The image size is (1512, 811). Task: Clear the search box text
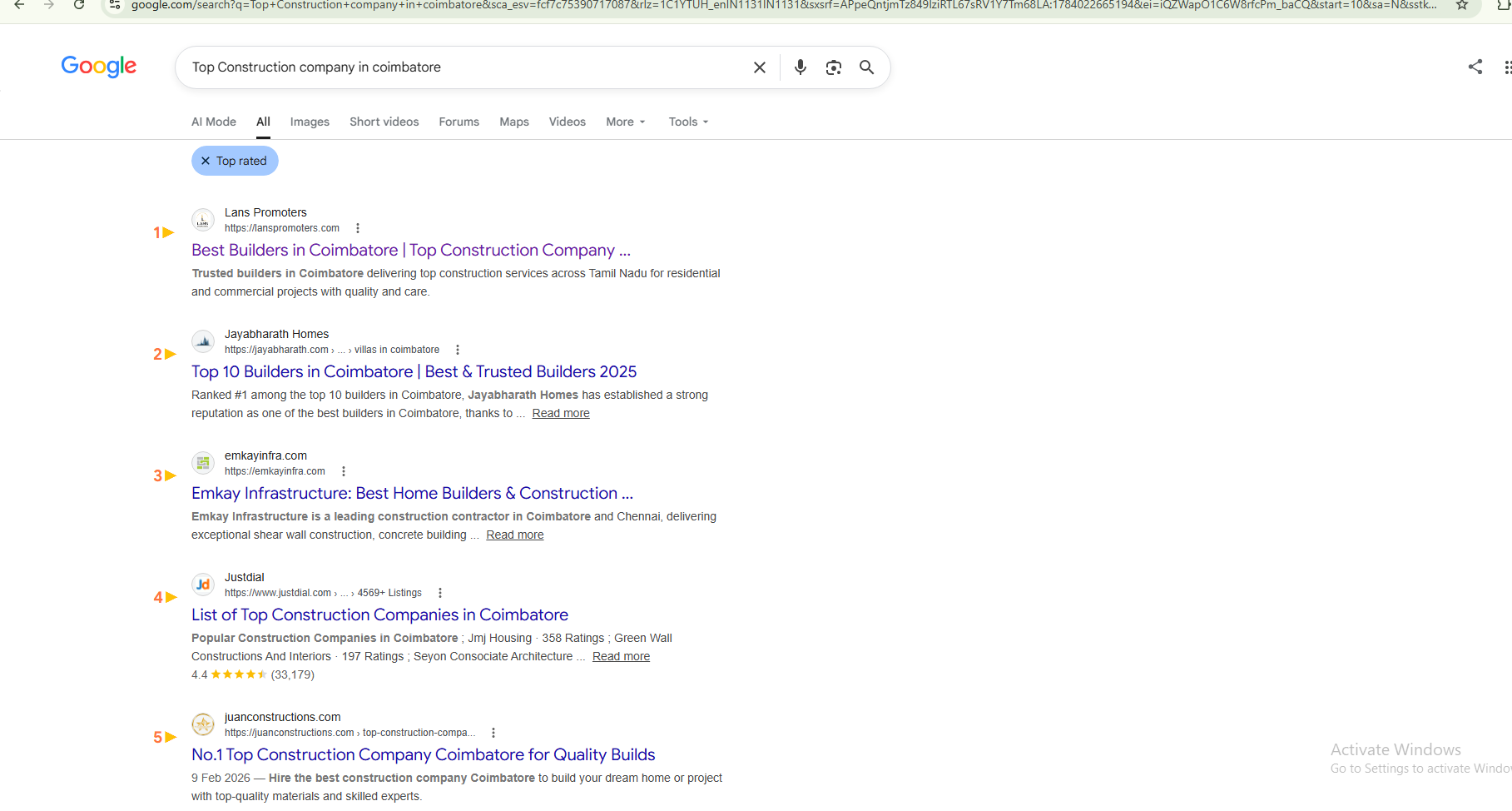[x=760, y=67]
